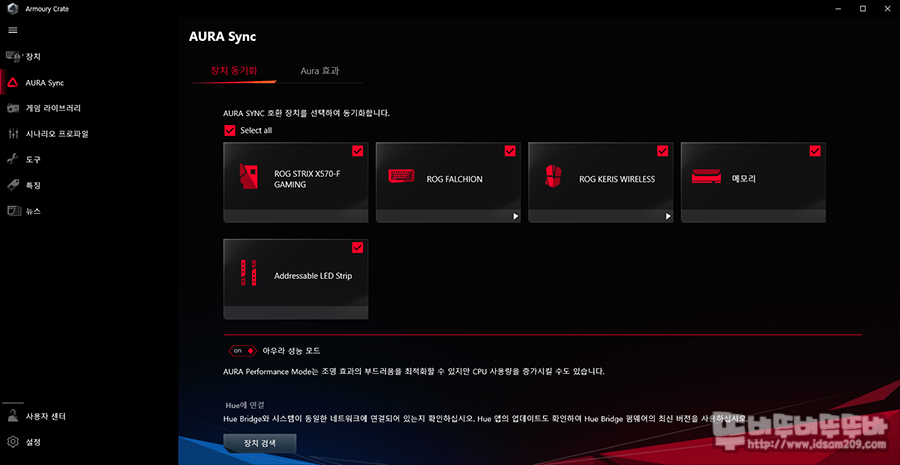The image size is (900, 465).
Task: Click the AURA Sync triangle icon
Action: (13, 82)
